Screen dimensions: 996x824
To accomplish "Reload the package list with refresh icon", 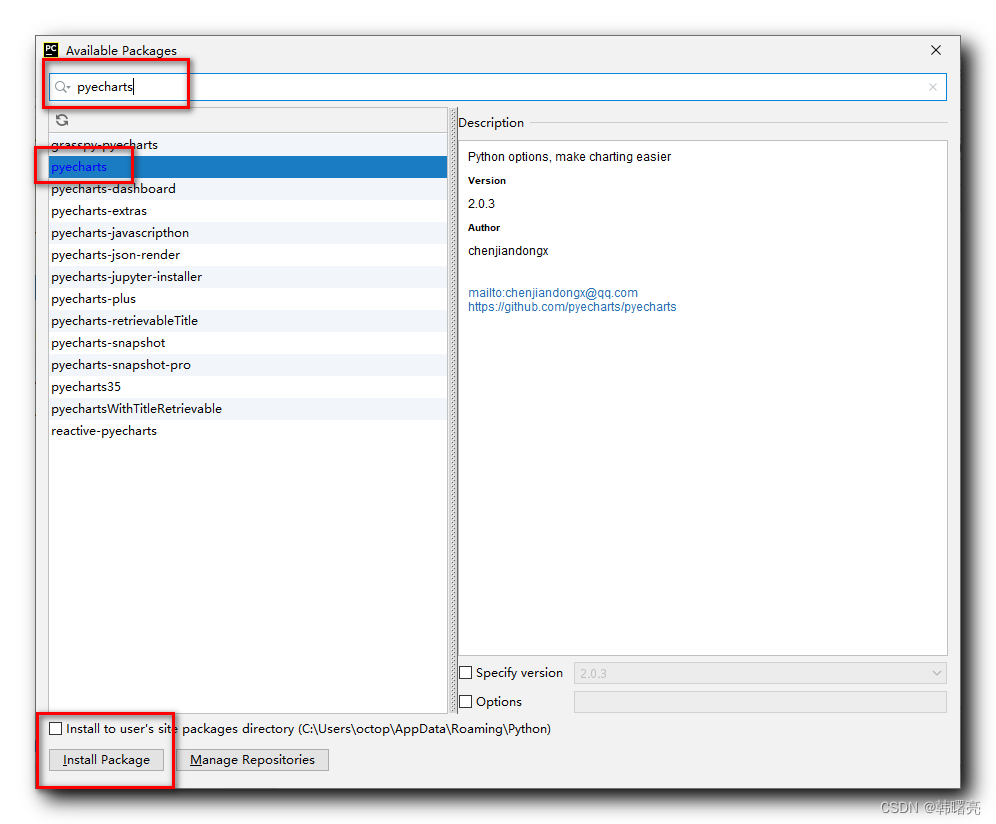I will [x=62, y=120].
